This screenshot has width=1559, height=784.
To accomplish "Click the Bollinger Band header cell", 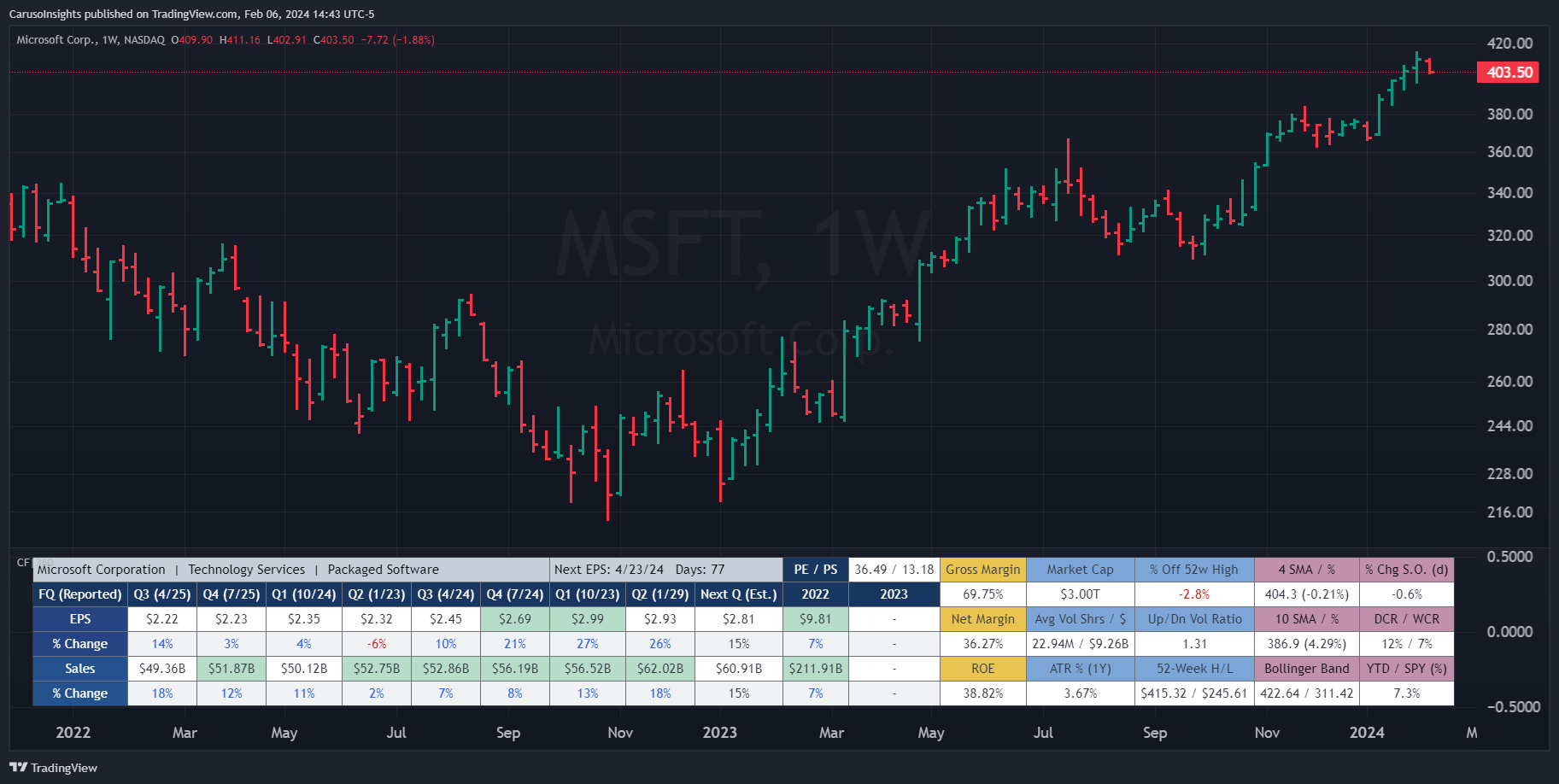I will pyautogui.click(x=1307, y=669).
